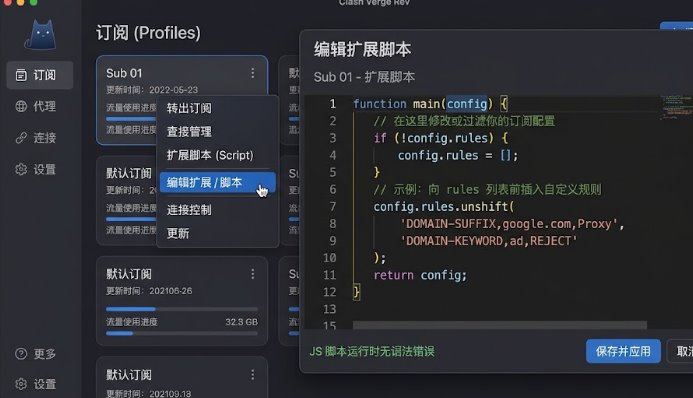
Task: Open three-dot menu on 默认订阅 card dated 202106-26
Action: point(252,274)
